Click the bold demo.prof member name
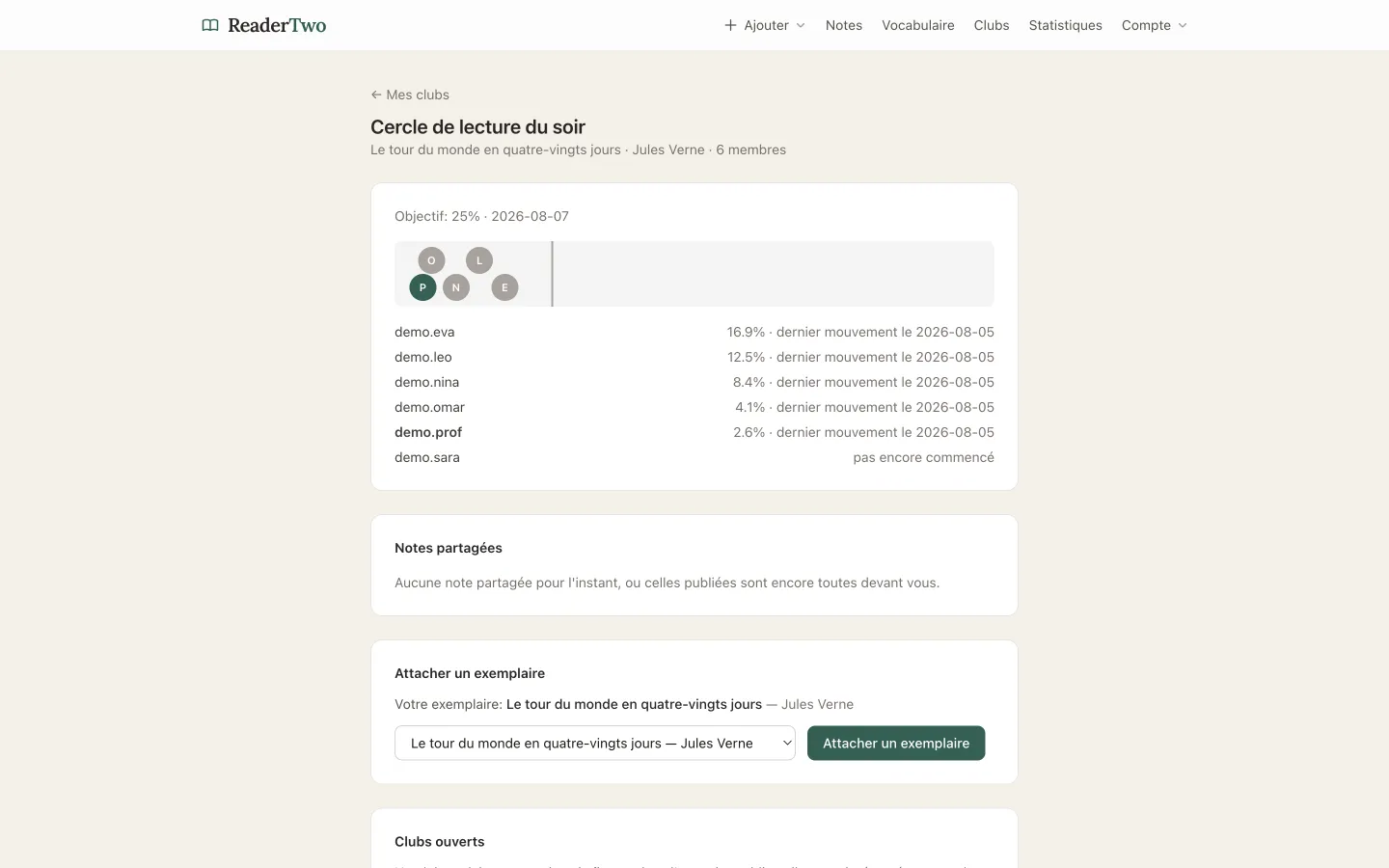The image size is (1389, 868). tap(428, 432)
